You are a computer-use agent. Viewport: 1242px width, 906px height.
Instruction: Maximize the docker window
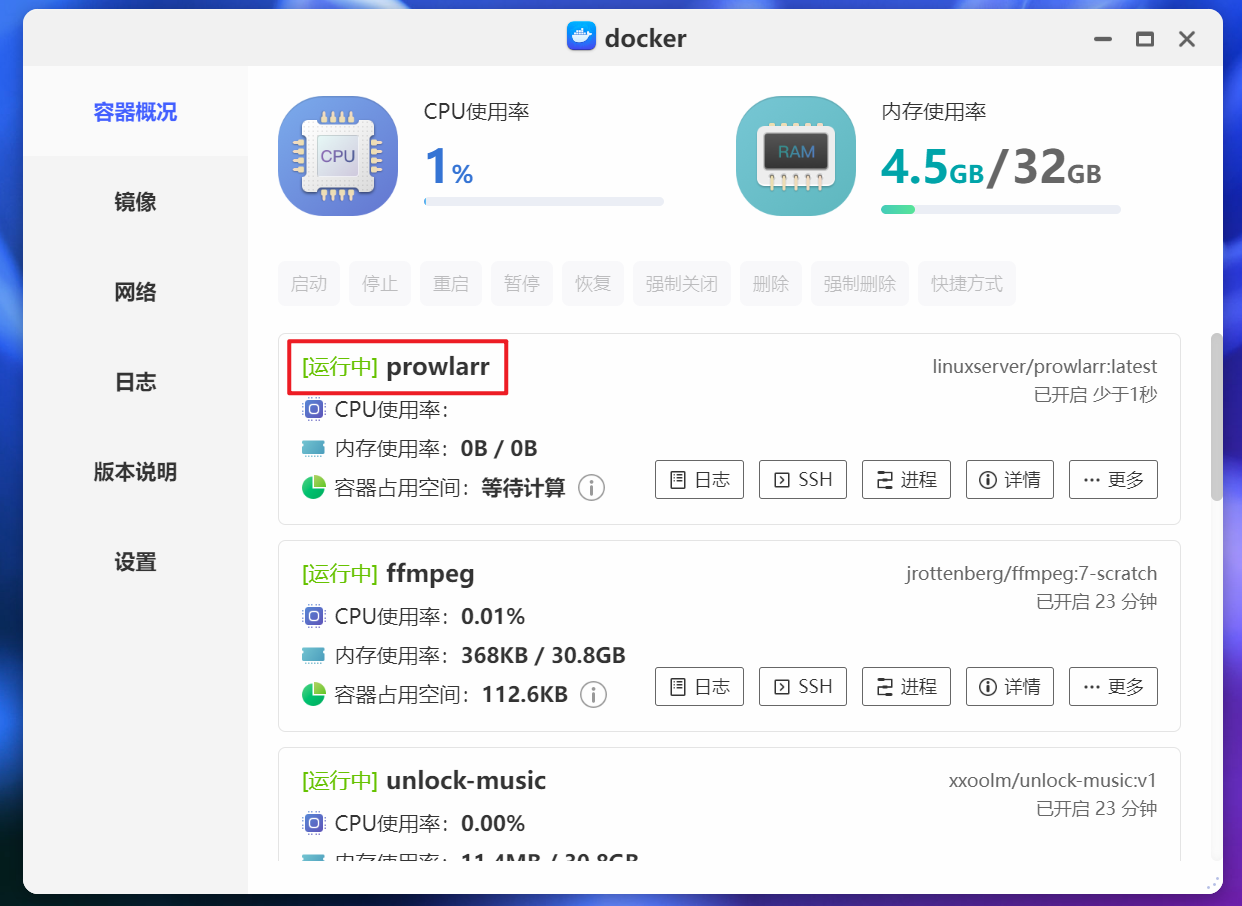1145,40
